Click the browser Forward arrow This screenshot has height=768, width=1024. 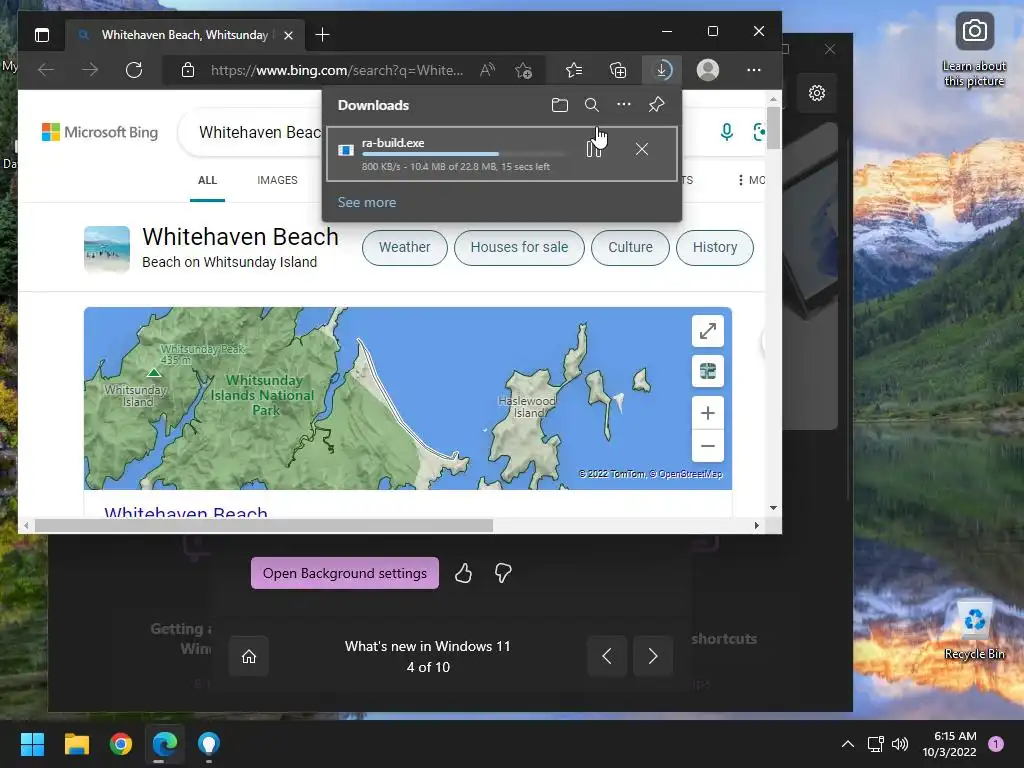tap(90, 70)
